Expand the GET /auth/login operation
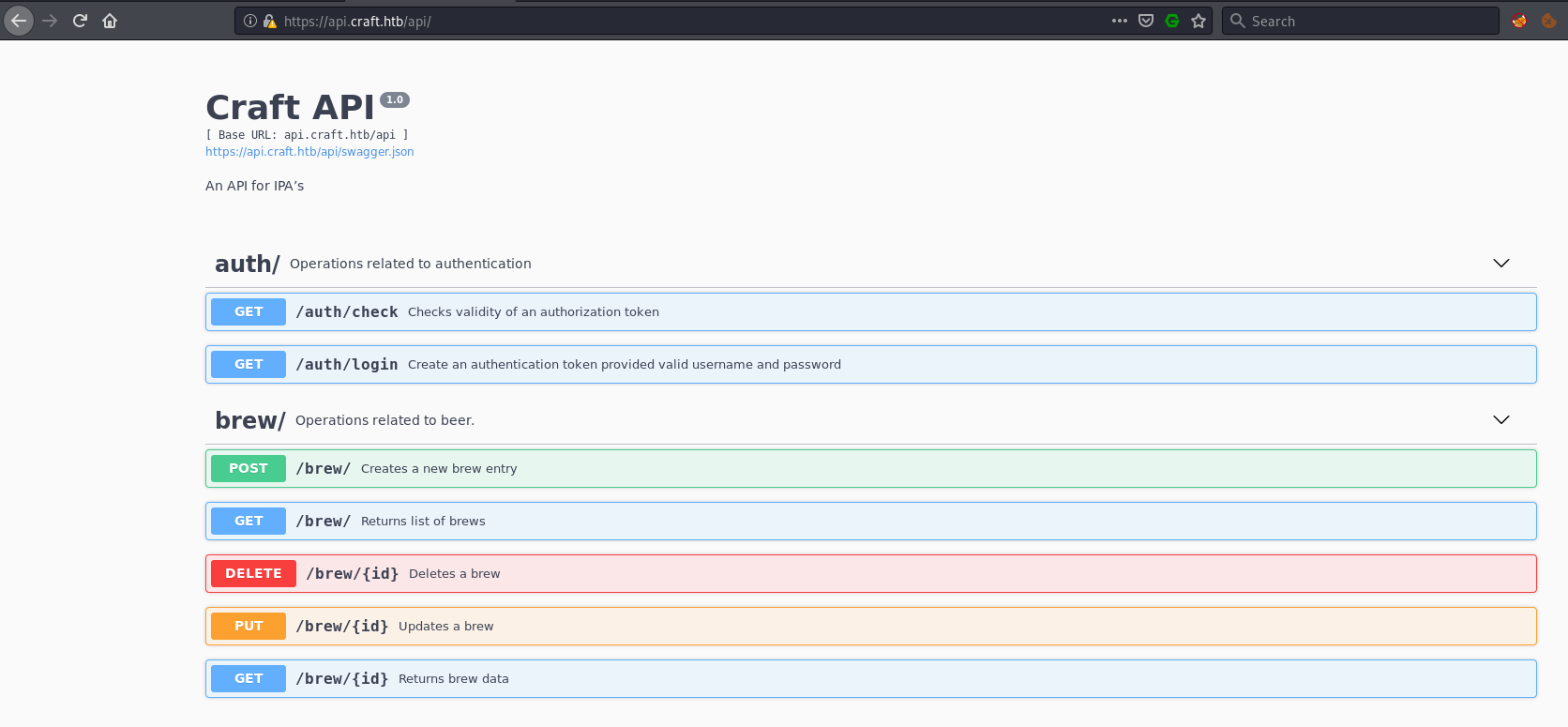Viewport: 1568px width, 727px height. click(x=871, y=364)
